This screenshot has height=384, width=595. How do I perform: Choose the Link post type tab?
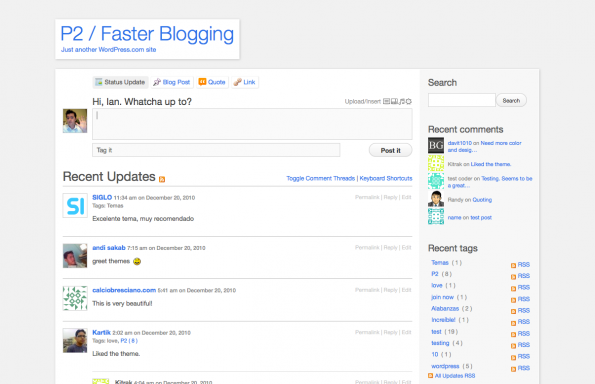click(245, 82)
